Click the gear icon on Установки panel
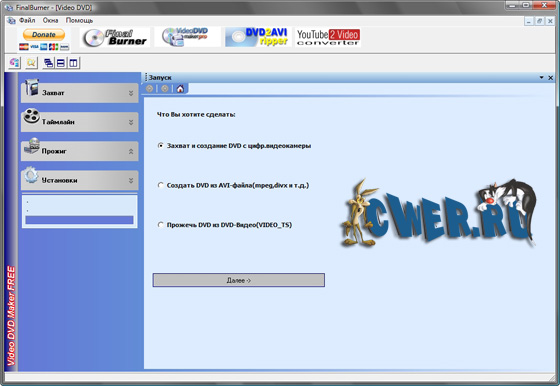 point(31,175)
